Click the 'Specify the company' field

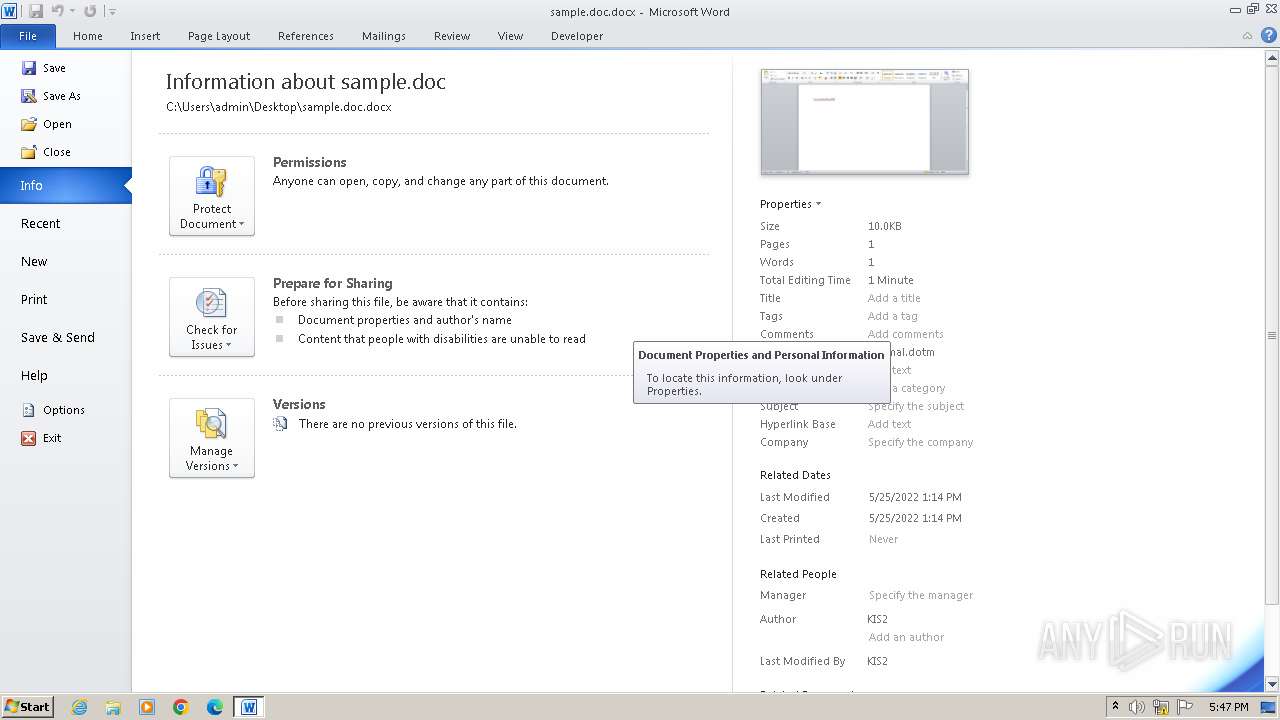click(x=920, y=442)
